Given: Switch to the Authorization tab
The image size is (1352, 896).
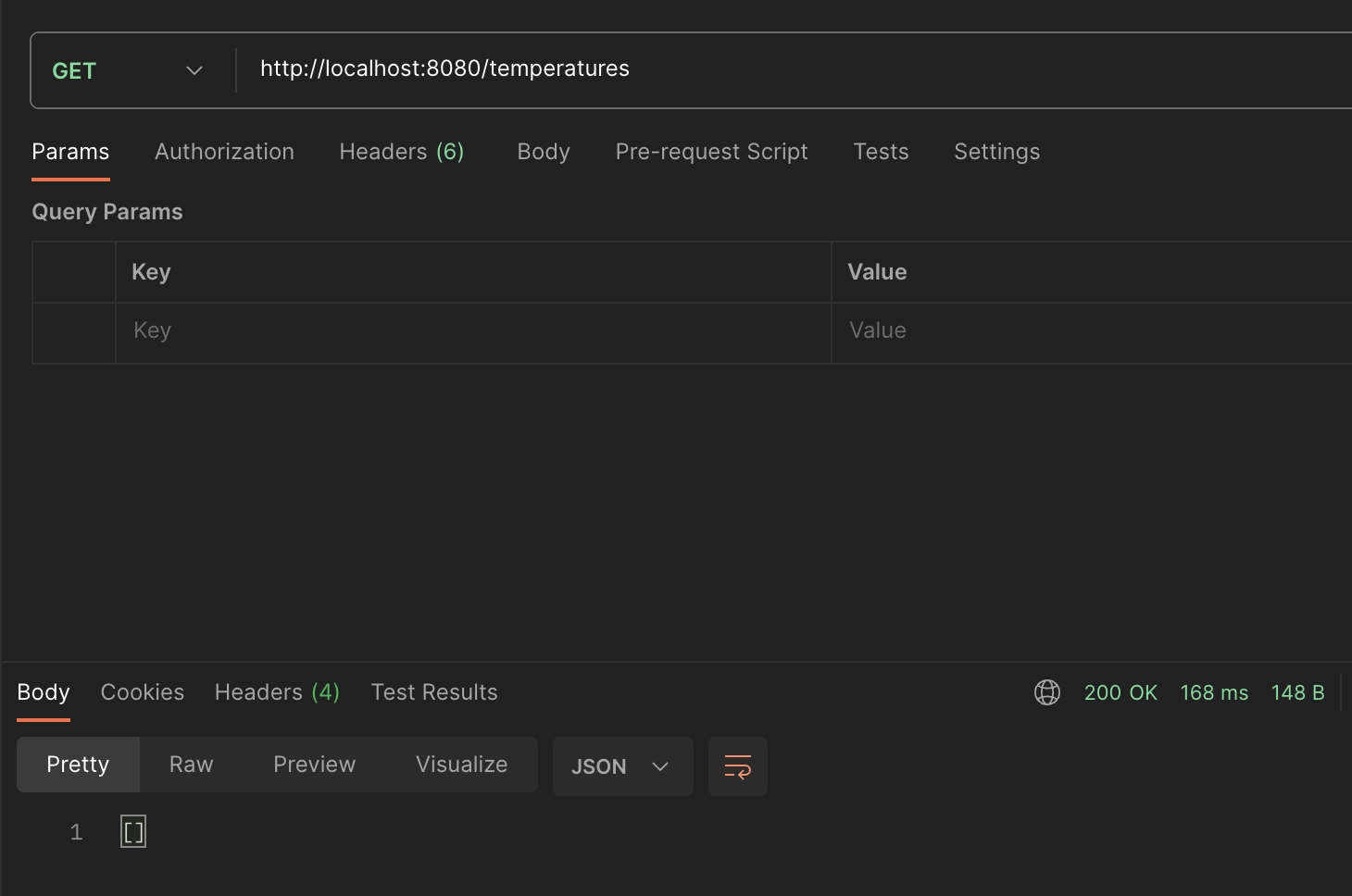Looking at the screenshot, I should [224, 152].
